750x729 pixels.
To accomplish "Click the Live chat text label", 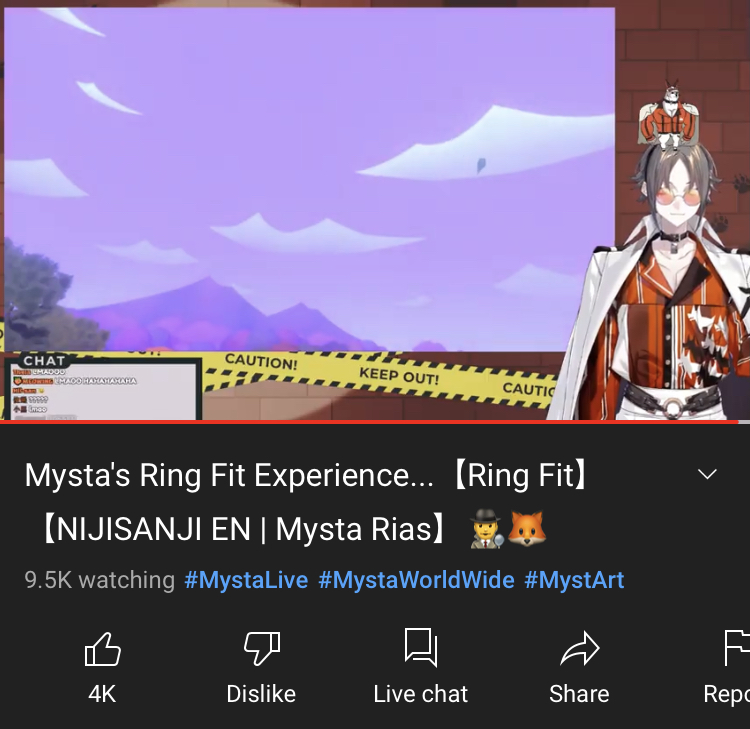I will pos(420,694).
